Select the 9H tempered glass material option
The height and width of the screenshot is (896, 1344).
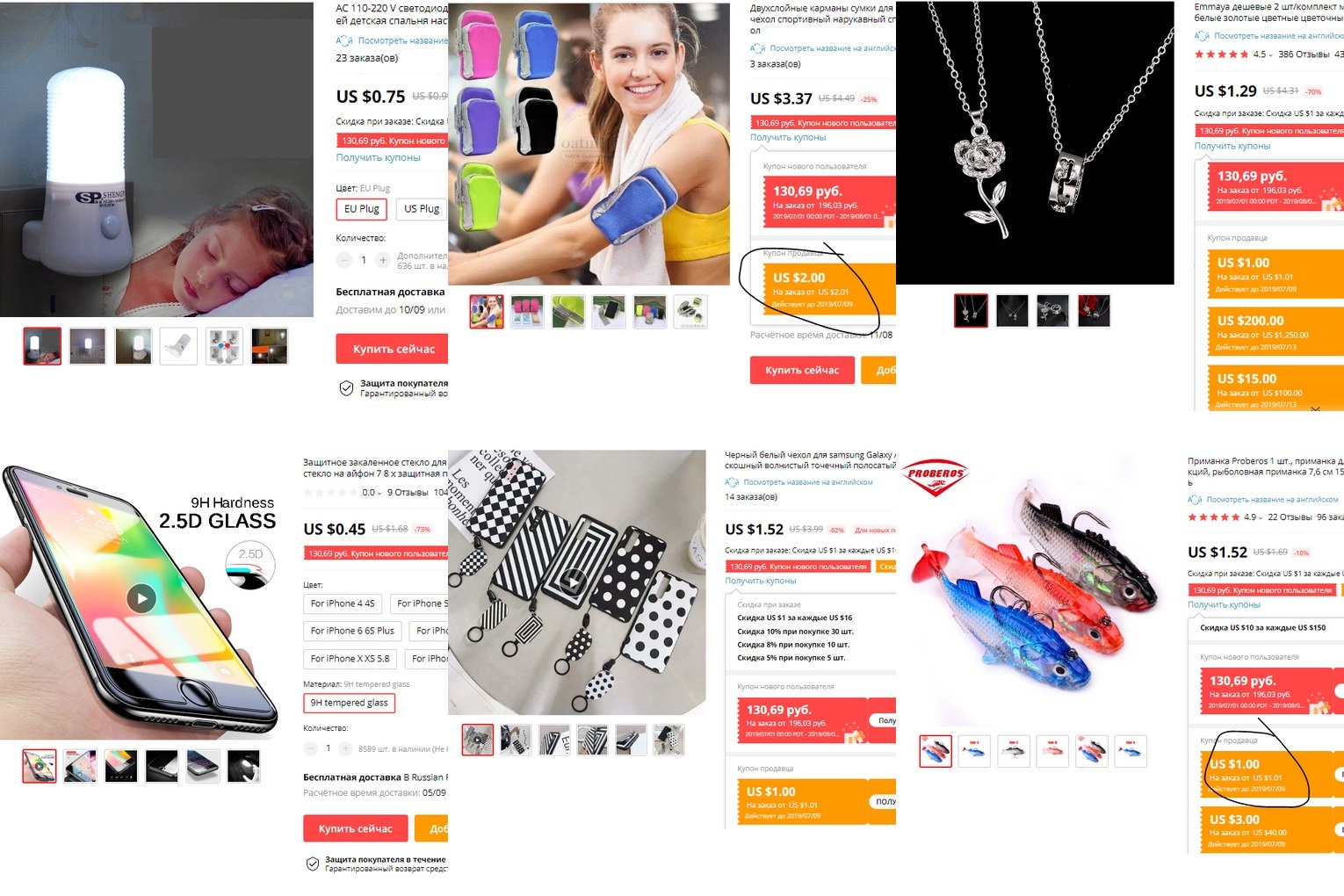349,703
